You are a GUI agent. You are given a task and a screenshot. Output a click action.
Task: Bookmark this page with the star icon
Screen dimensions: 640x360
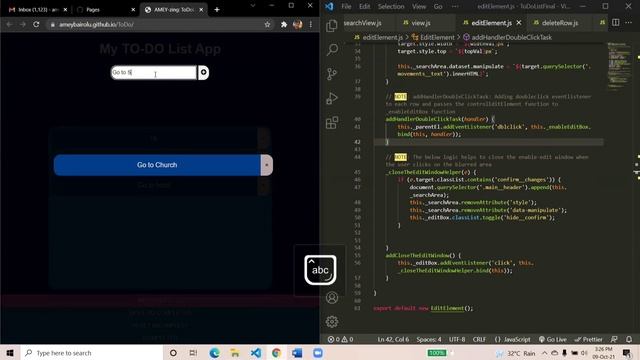(x=267, y=24)
